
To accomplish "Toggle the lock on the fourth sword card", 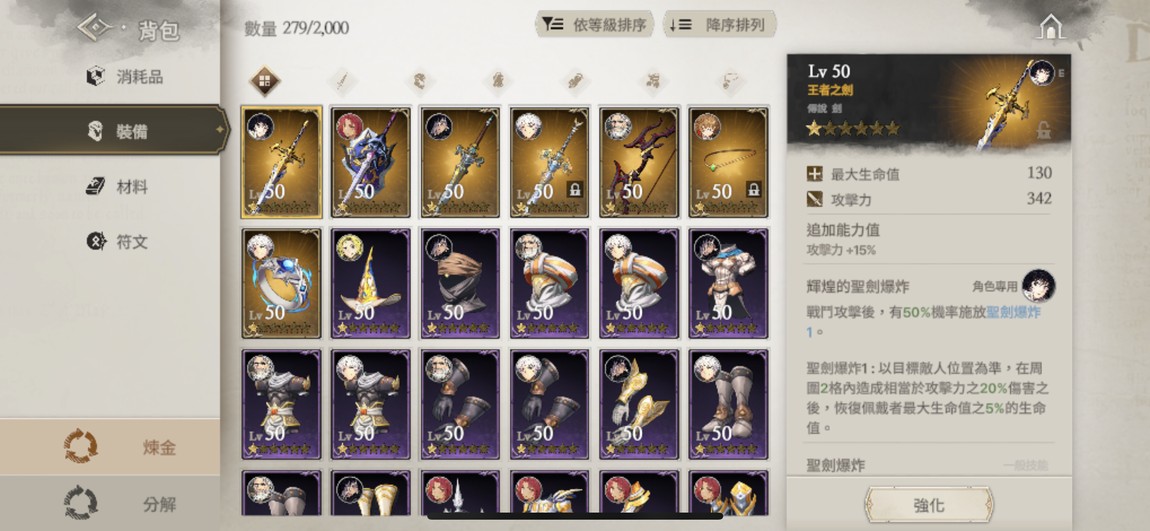I will point(575,189).
